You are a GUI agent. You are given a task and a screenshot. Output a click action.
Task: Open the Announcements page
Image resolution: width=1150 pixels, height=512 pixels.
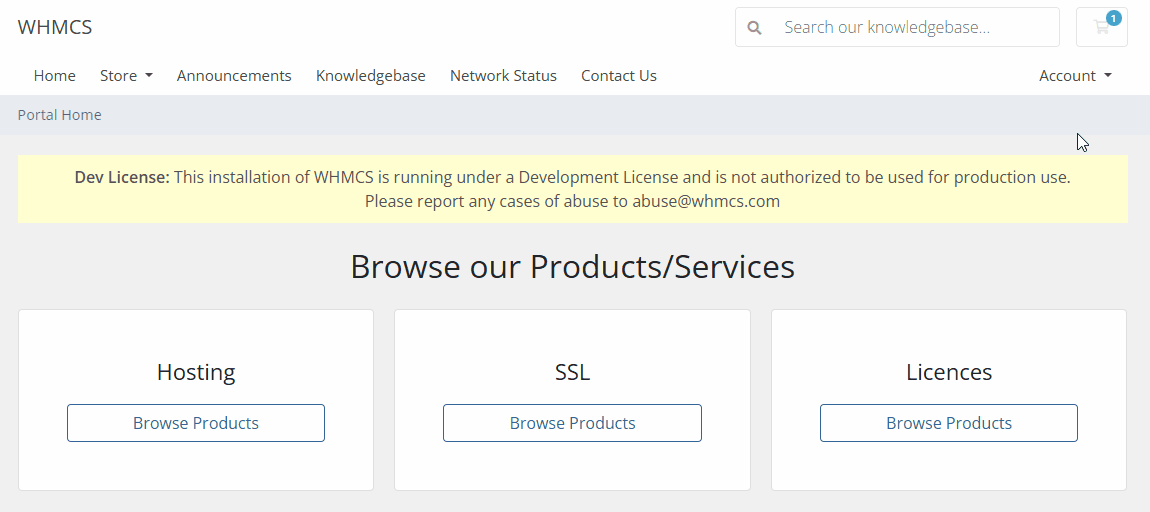pos(234,76)
